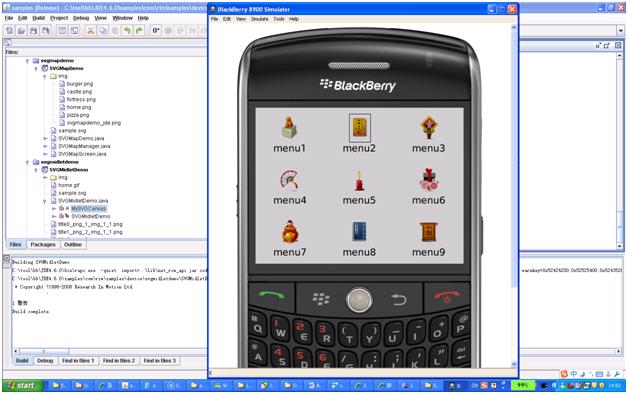Open the JDE Debug menu

pos(81,18)
